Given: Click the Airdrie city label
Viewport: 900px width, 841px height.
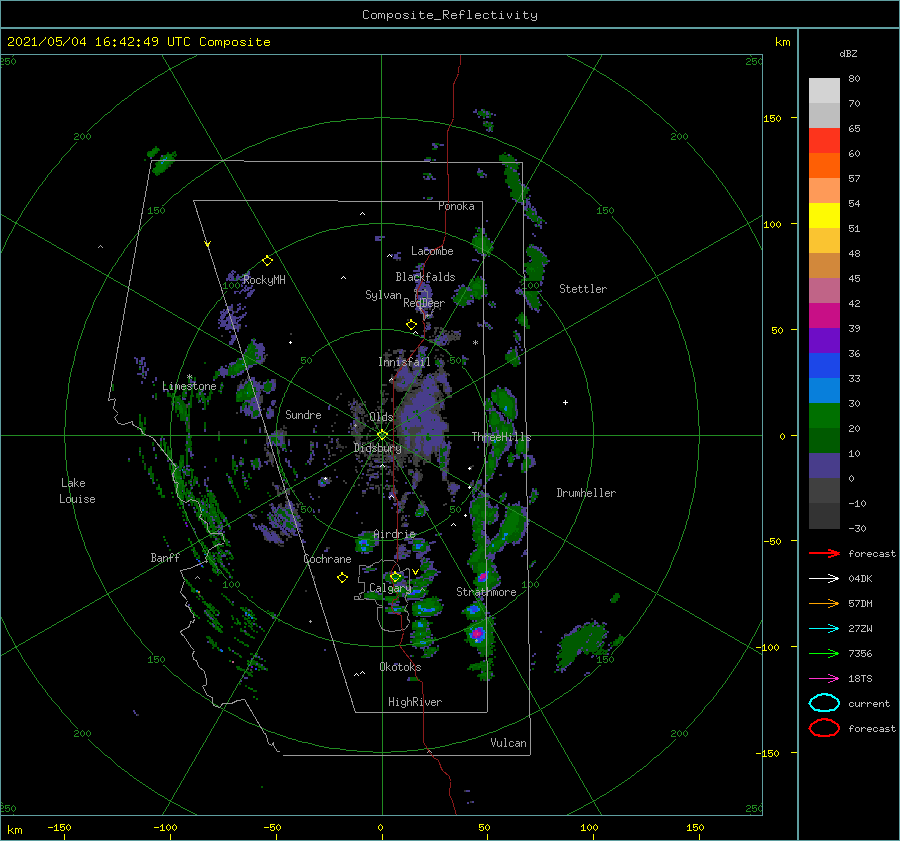Looking at the screenshot, I should (x=394, y=534).
